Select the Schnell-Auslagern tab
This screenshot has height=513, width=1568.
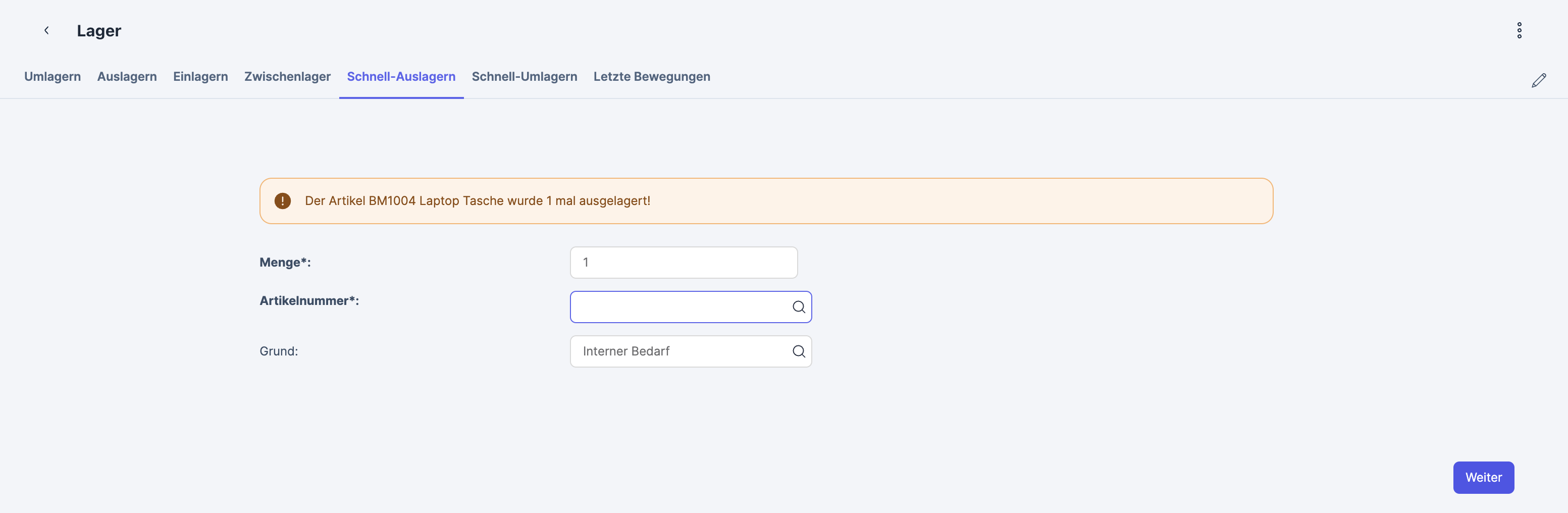coord(400,77)
